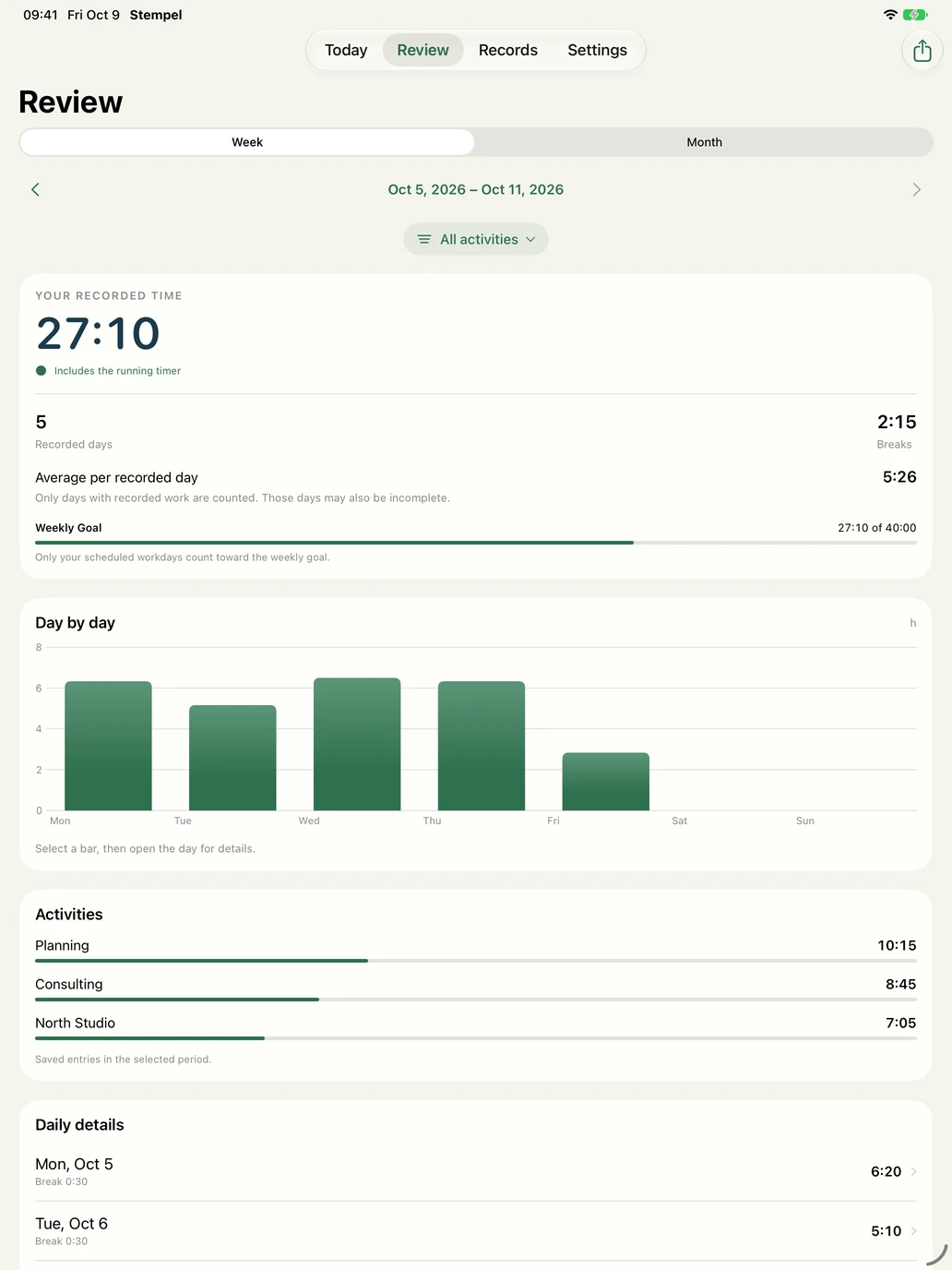This screenshot has height=1270, width=952.
Task: Switch to the Week segment
Action: (247, 142)
